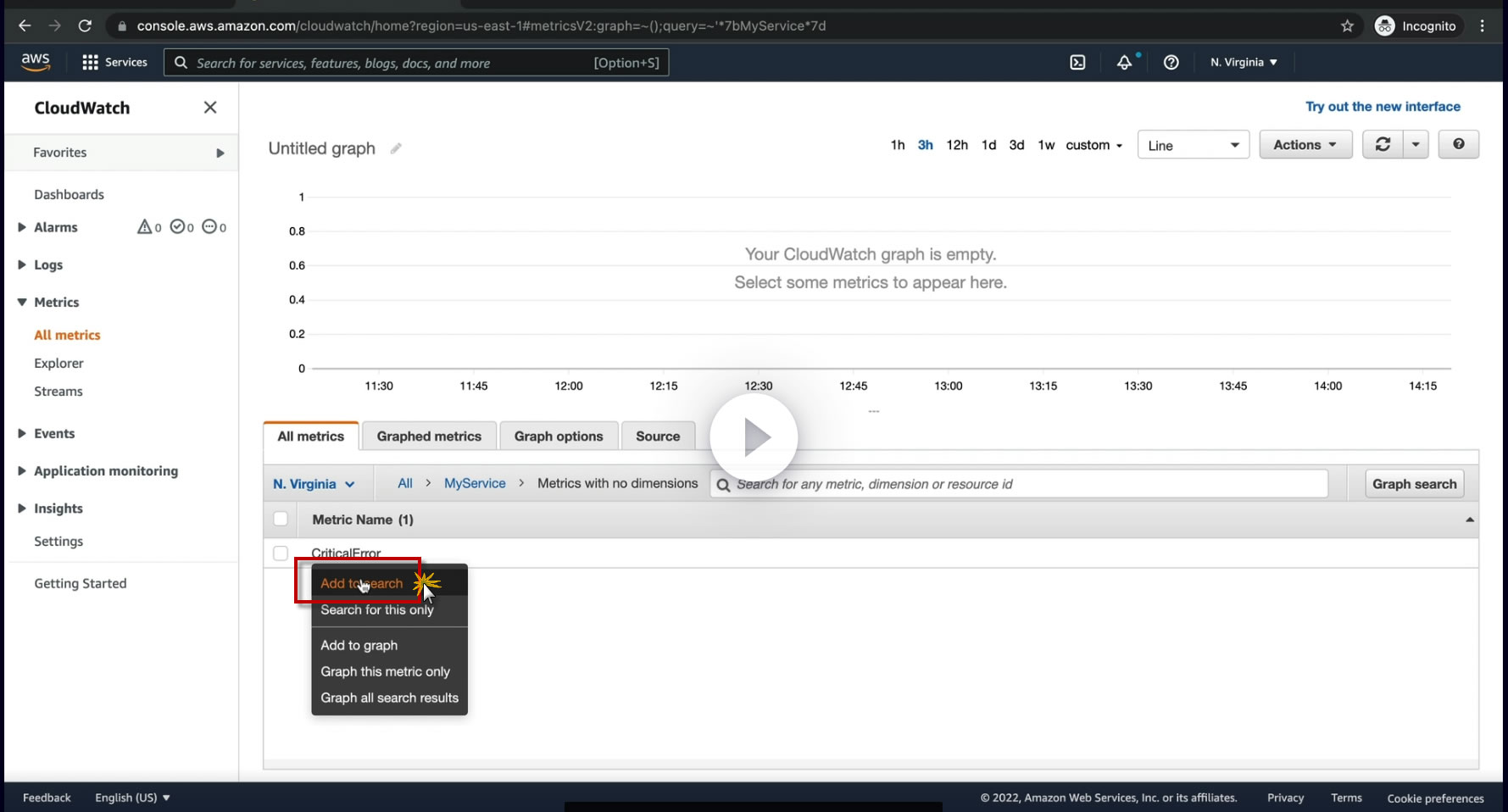Open the Chrome three-dot menu
This screenshot has width=1508, height=812.
coord(1483,25)
